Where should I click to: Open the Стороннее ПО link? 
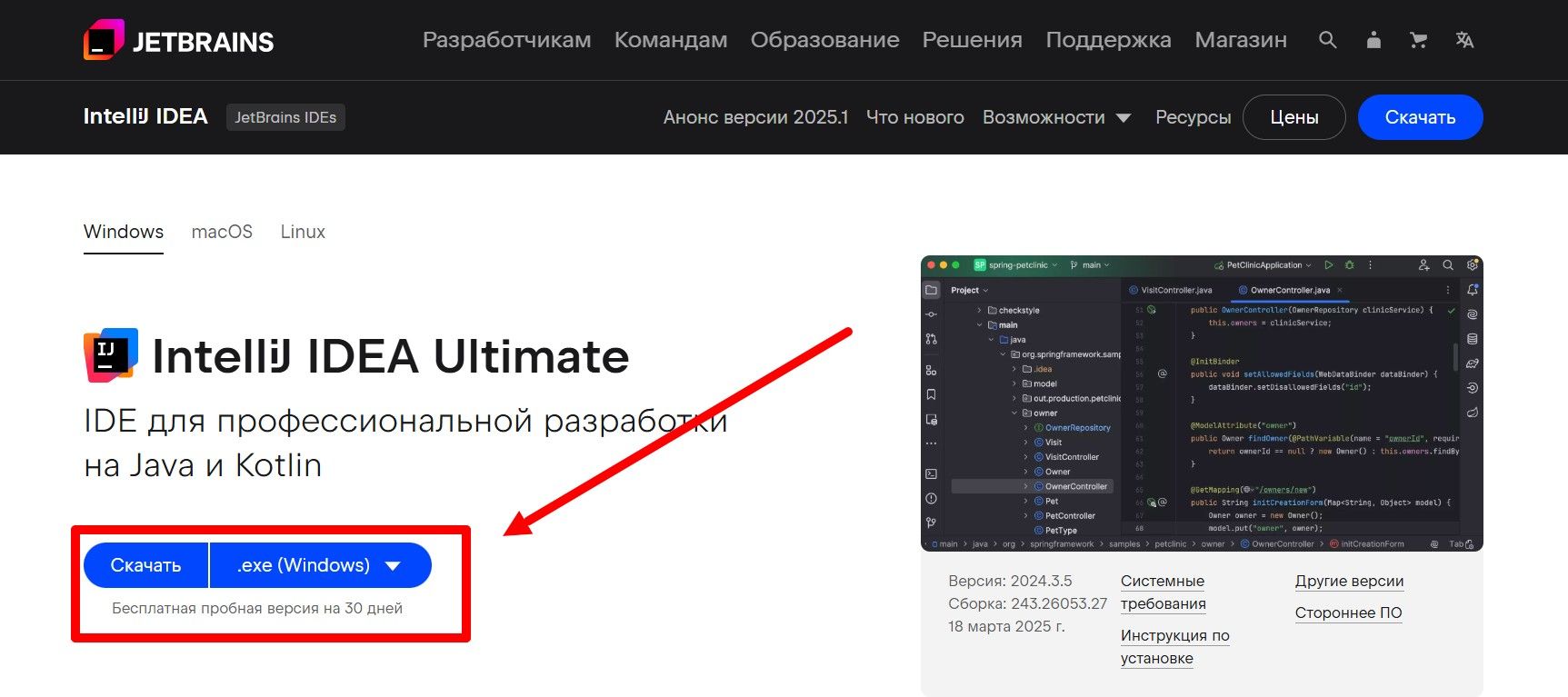coord(1349,613)
